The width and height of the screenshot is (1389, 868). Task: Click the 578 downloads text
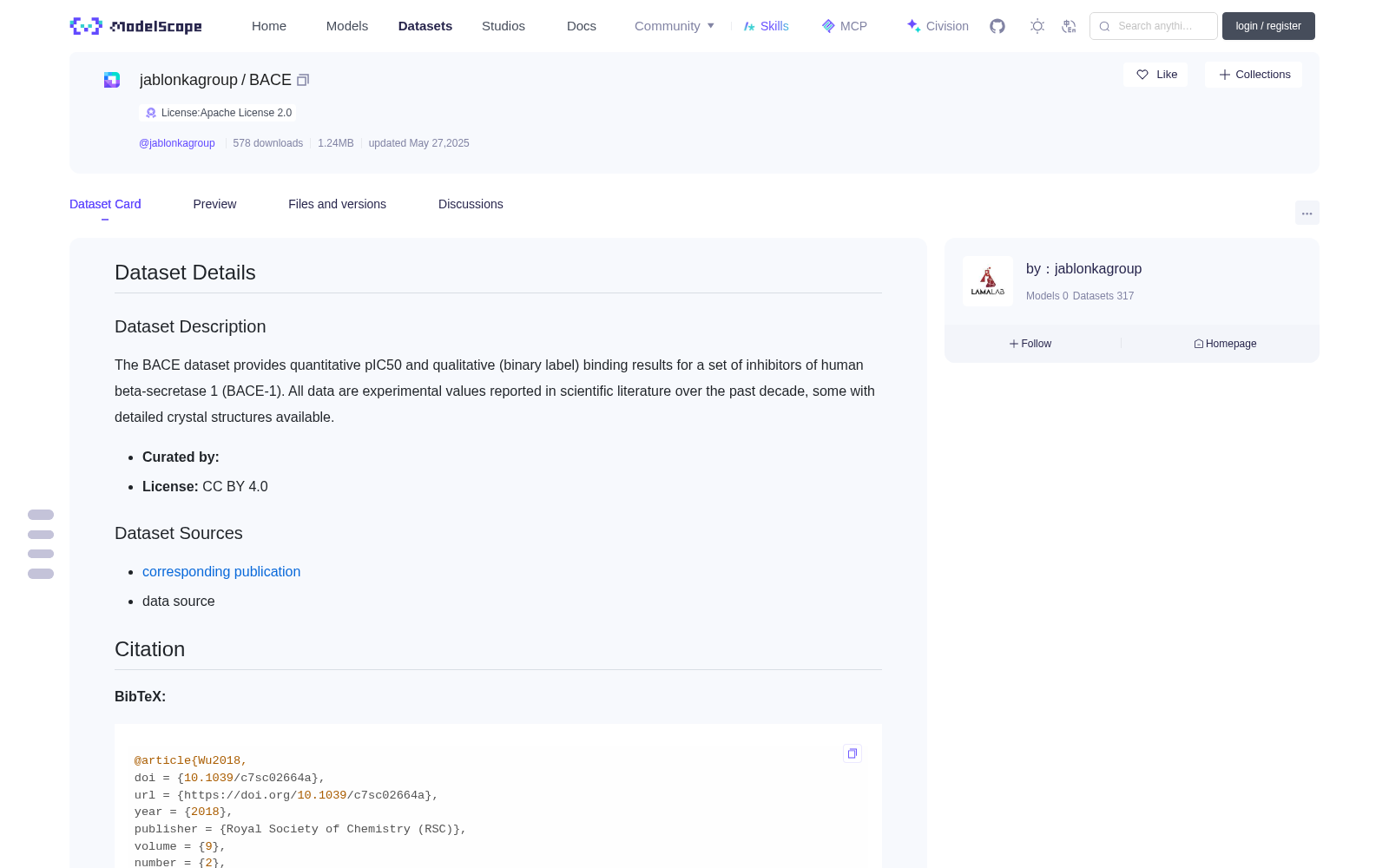[268, 143]
